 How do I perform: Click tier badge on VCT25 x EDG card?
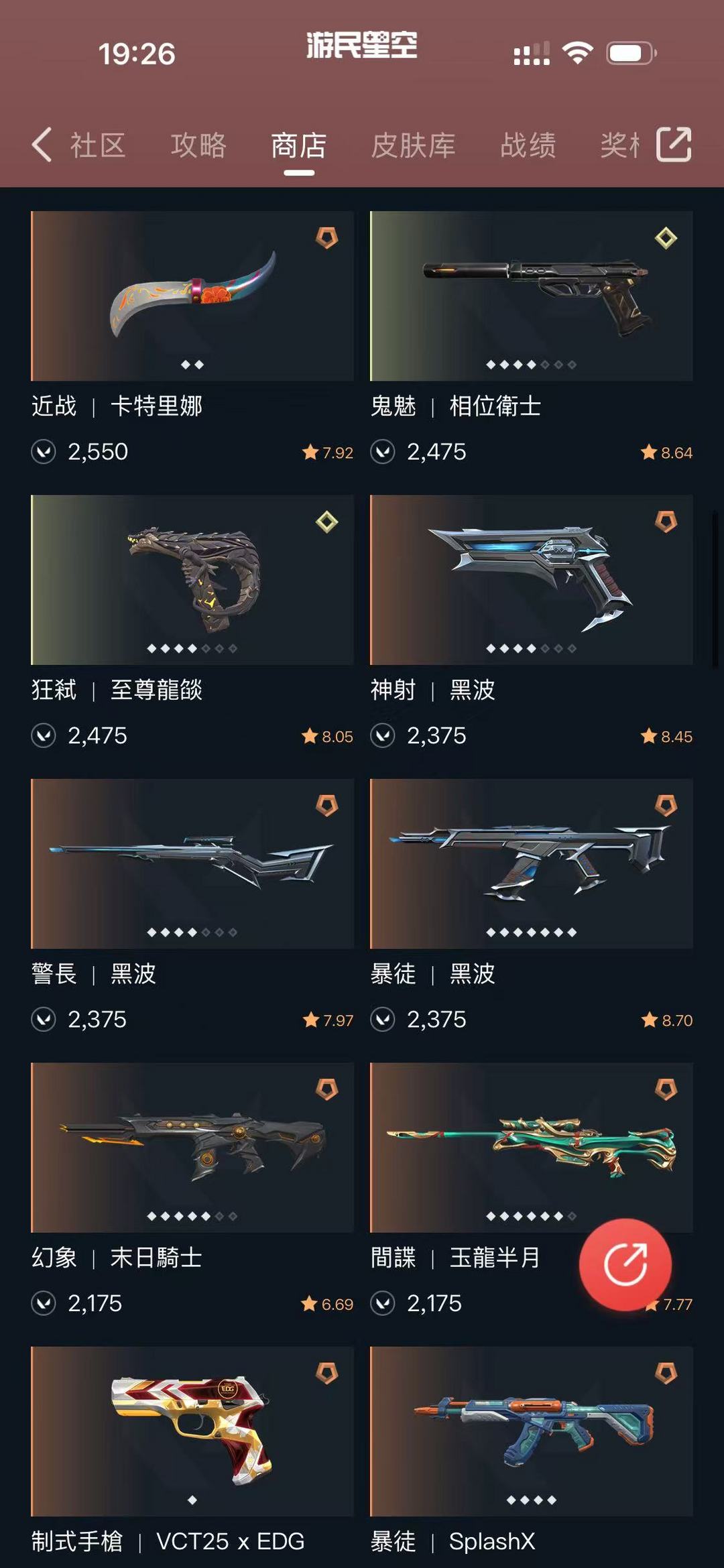[327, 1373]
